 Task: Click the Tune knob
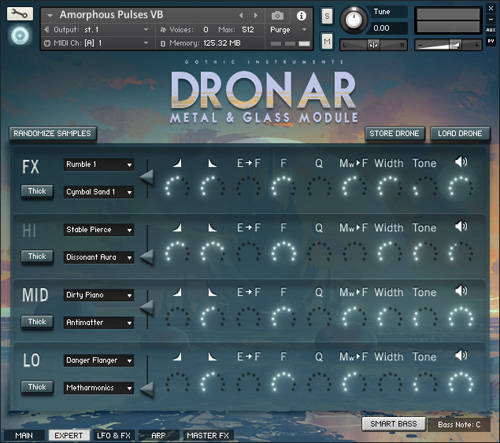pyautogui.click(x=354, y=20)
